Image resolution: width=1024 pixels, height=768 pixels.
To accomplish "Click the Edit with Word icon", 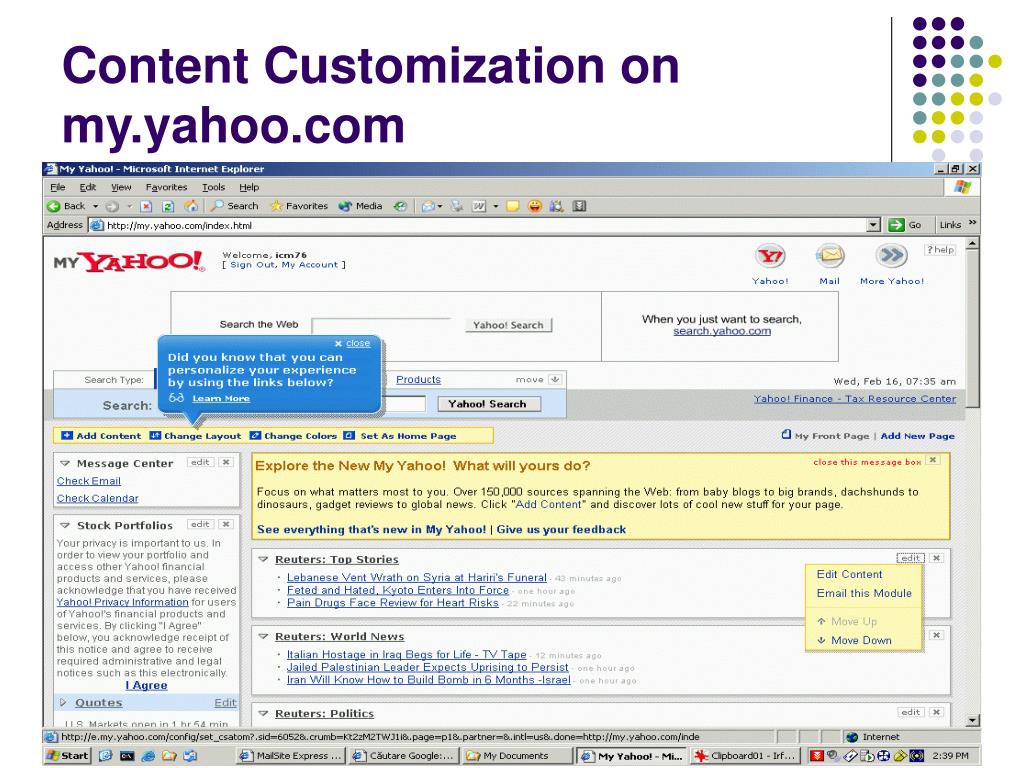I will click(x=479, y=206).
